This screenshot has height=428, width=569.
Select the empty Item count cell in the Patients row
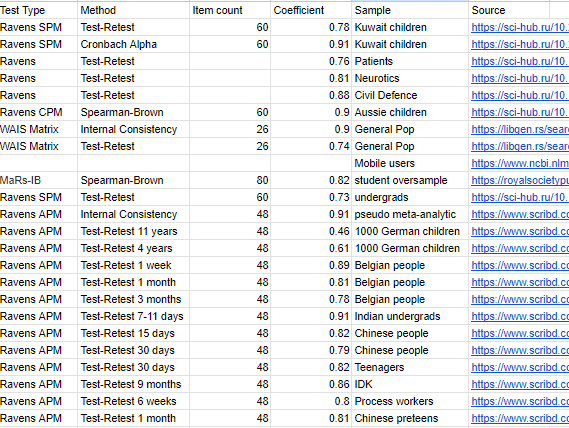[230, 61]
